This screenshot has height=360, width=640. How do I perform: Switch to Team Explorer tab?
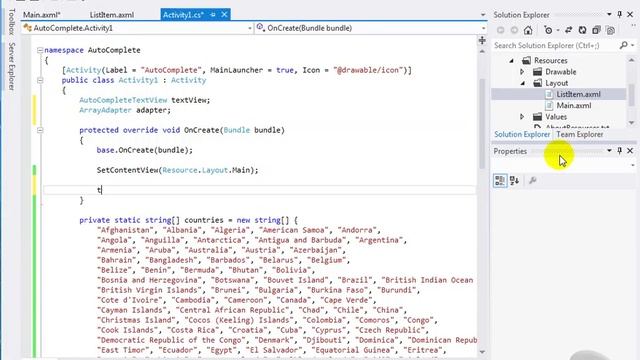pos(580,134)
